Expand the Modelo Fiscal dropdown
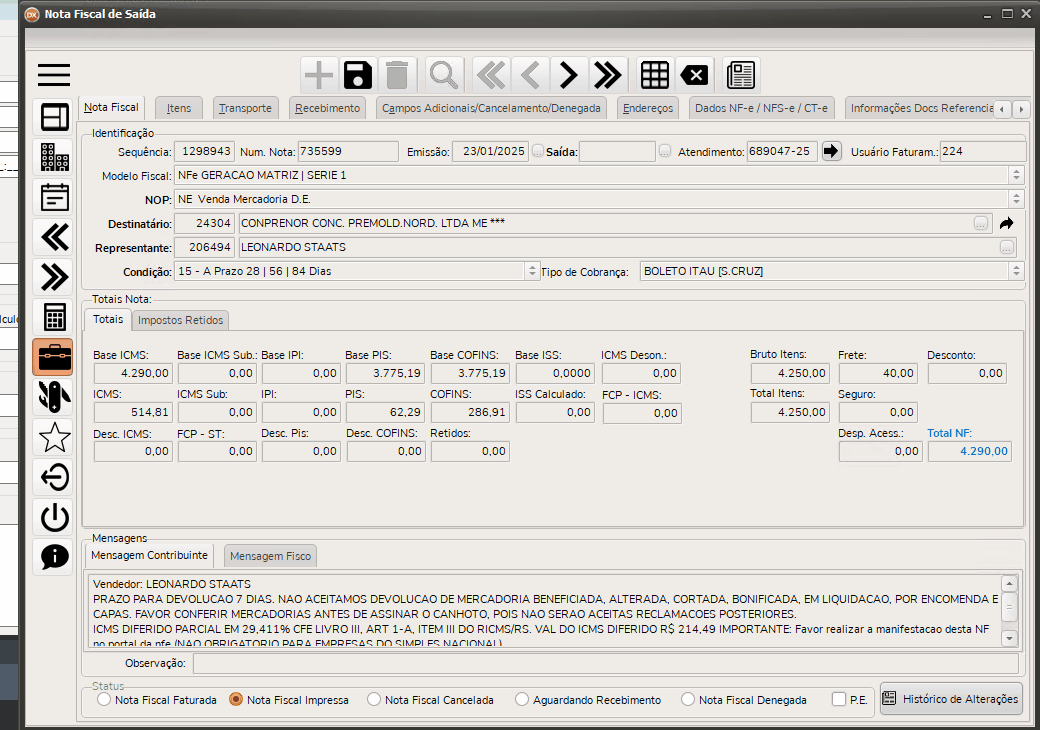The height and width of the screenshot is (730, 1040). tap(1016, 175)
